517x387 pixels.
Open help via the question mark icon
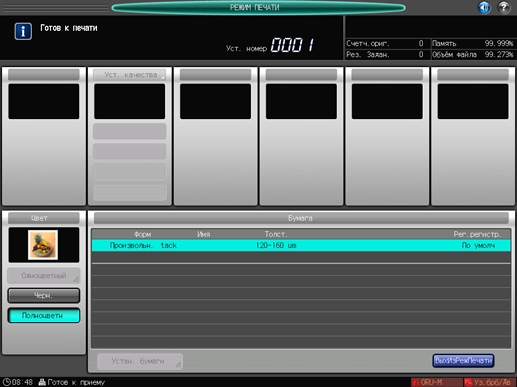click(x=504, y=7)
